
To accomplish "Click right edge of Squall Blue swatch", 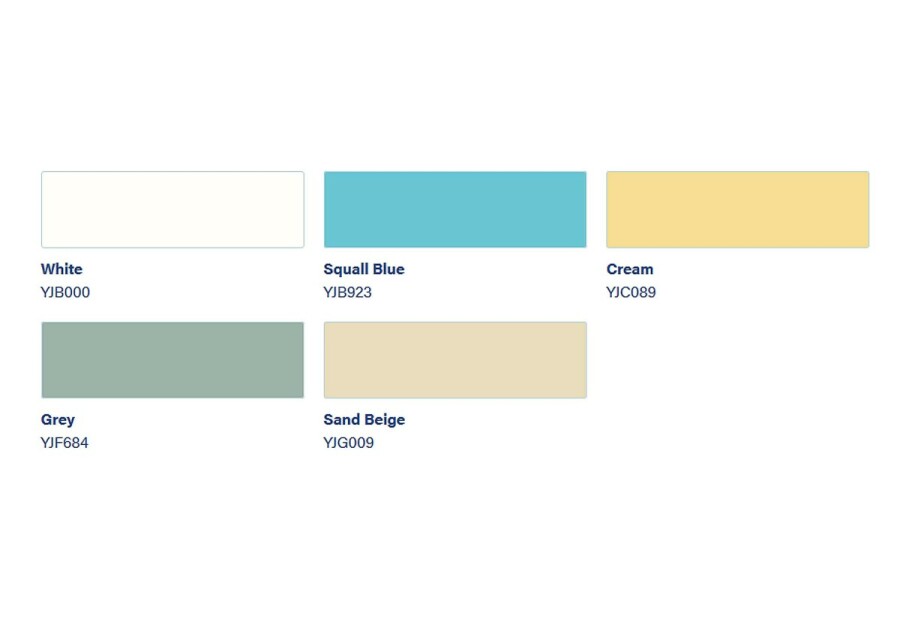I will pyautogui.click(x=585, y=210).
